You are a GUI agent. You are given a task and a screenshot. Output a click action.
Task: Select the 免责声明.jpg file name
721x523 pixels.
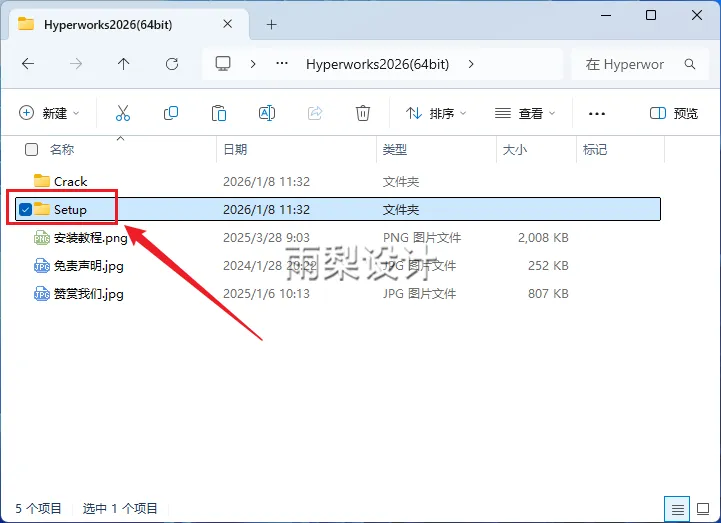[89, 266]
